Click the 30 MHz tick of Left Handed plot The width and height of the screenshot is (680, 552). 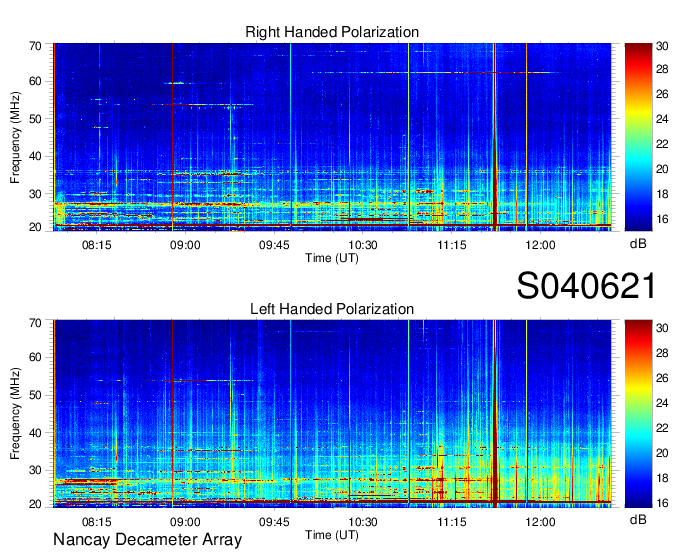coord(36,470)
